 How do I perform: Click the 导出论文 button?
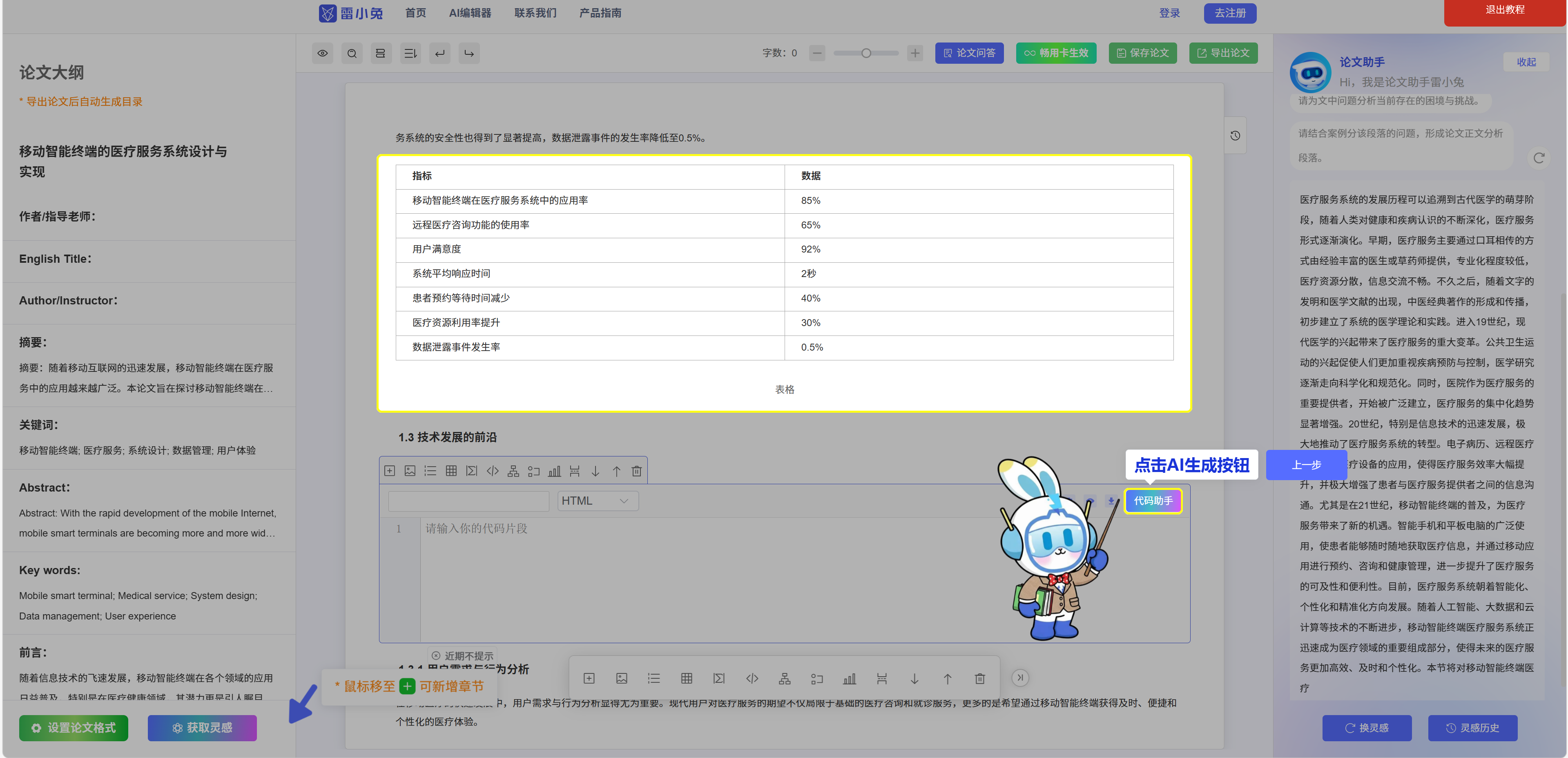pos(1223,53)
